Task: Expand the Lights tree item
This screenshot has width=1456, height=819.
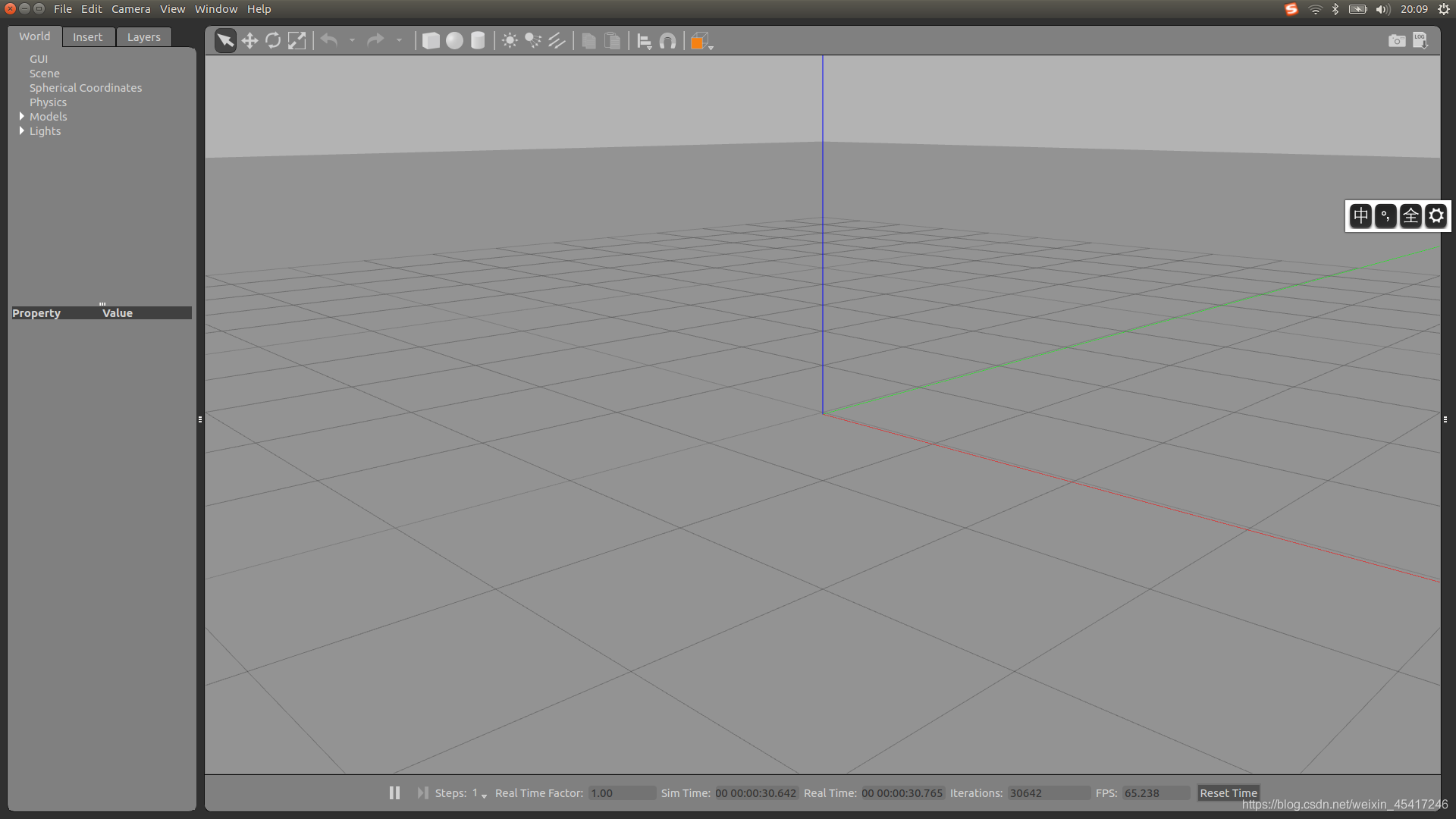Action: click(x=22, y=130)
